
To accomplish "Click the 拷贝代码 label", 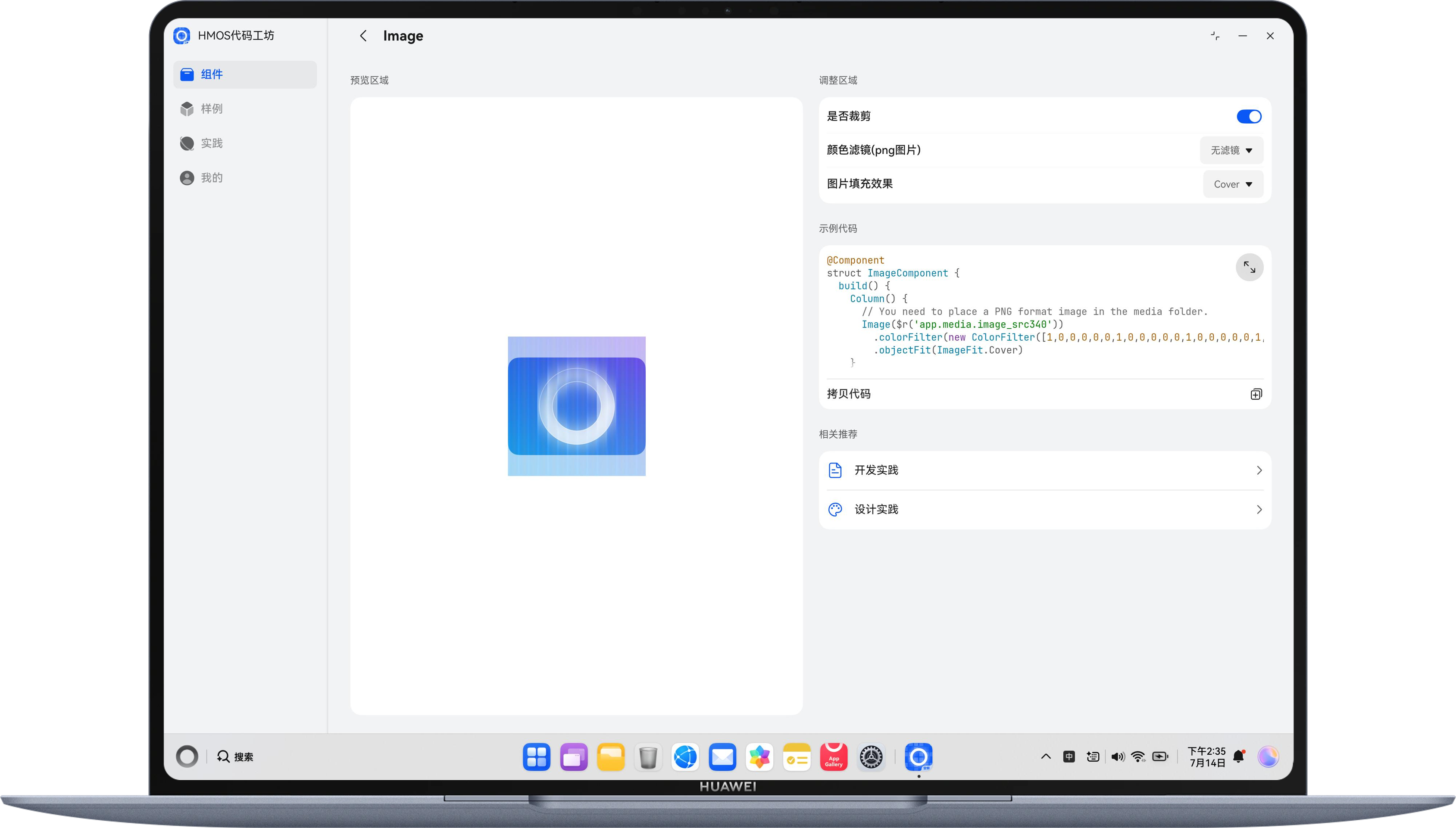I will (848, 394).
